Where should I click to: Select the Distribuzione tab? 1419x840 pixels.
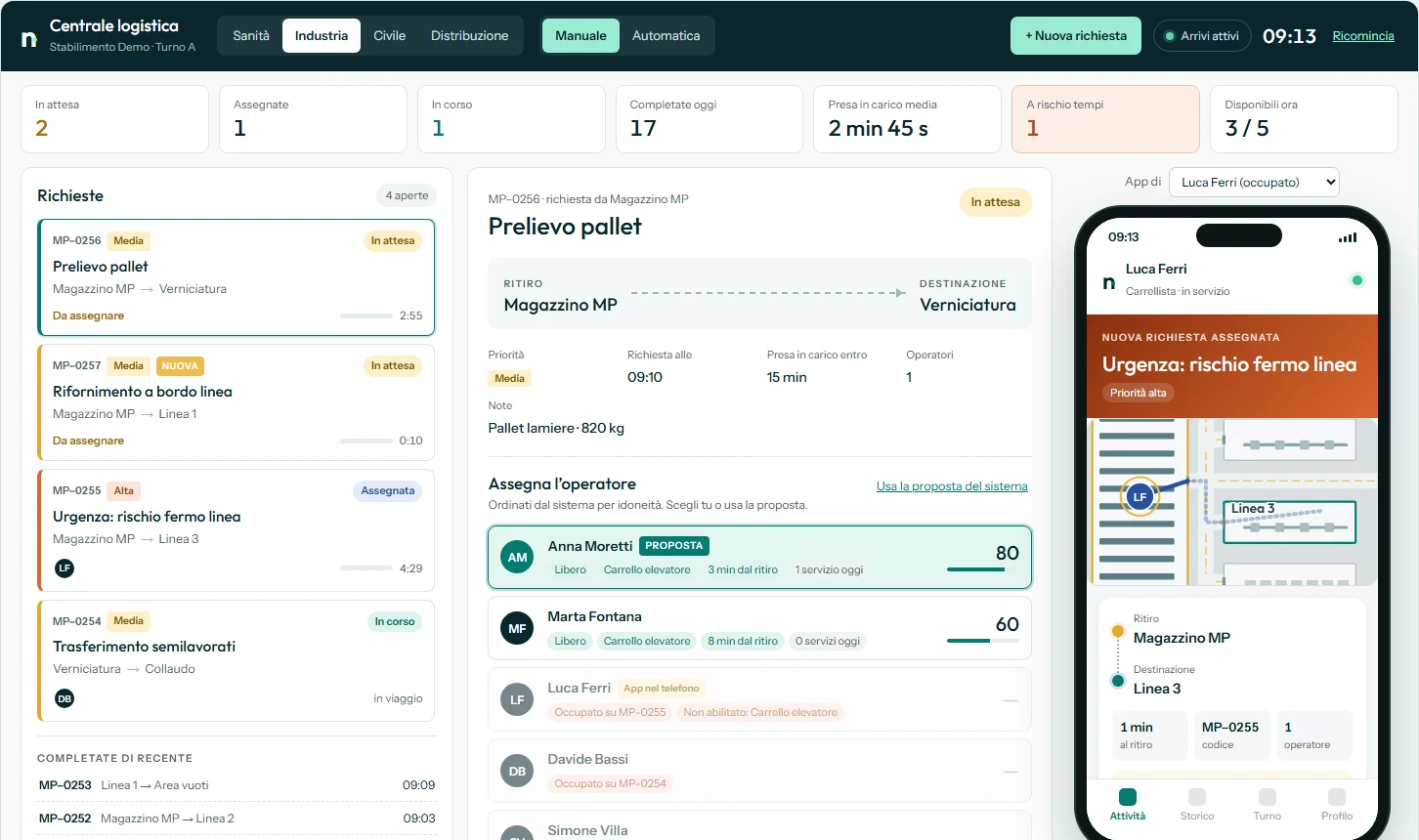469,36
